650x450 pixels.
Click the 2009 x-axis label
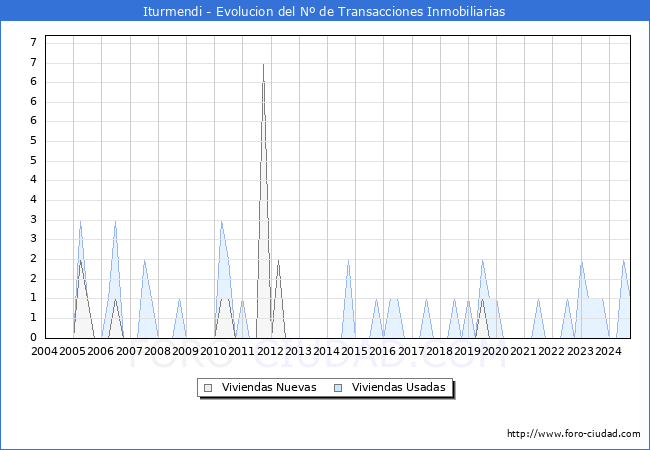tap(185, 351)
